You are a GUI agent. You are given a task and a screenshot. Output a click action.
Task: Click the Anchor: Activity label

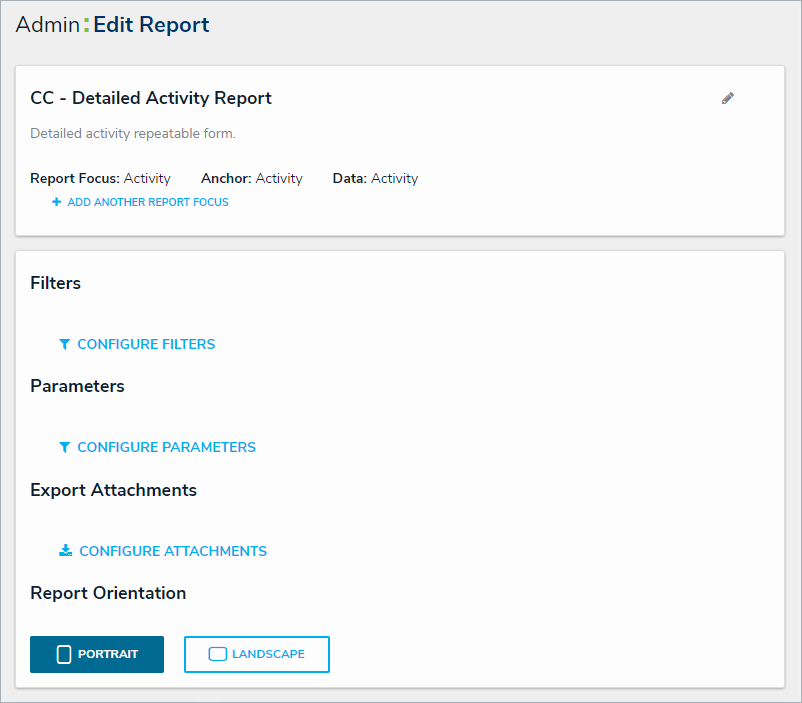251,178
